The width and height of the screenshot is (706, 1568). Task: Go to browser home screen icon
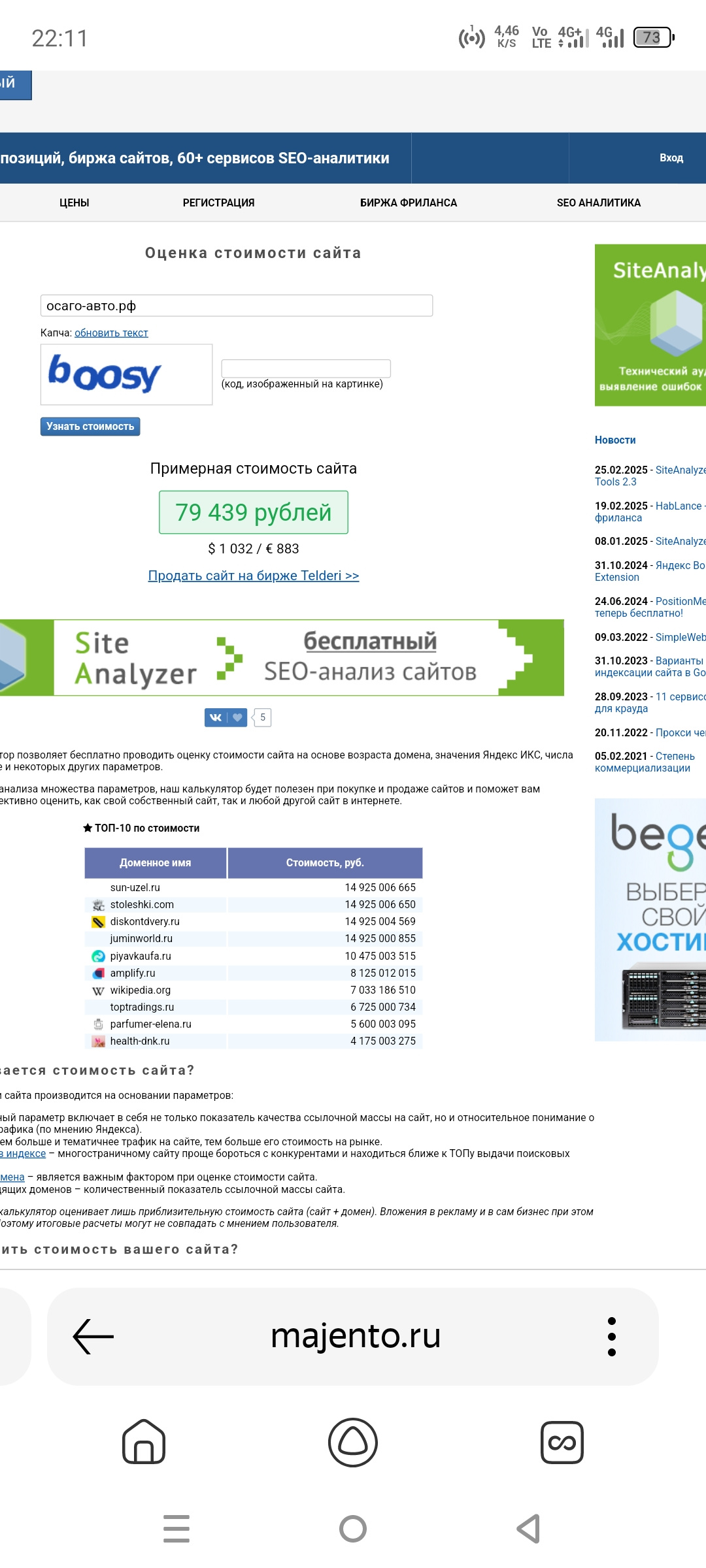tap(144, 1442)
